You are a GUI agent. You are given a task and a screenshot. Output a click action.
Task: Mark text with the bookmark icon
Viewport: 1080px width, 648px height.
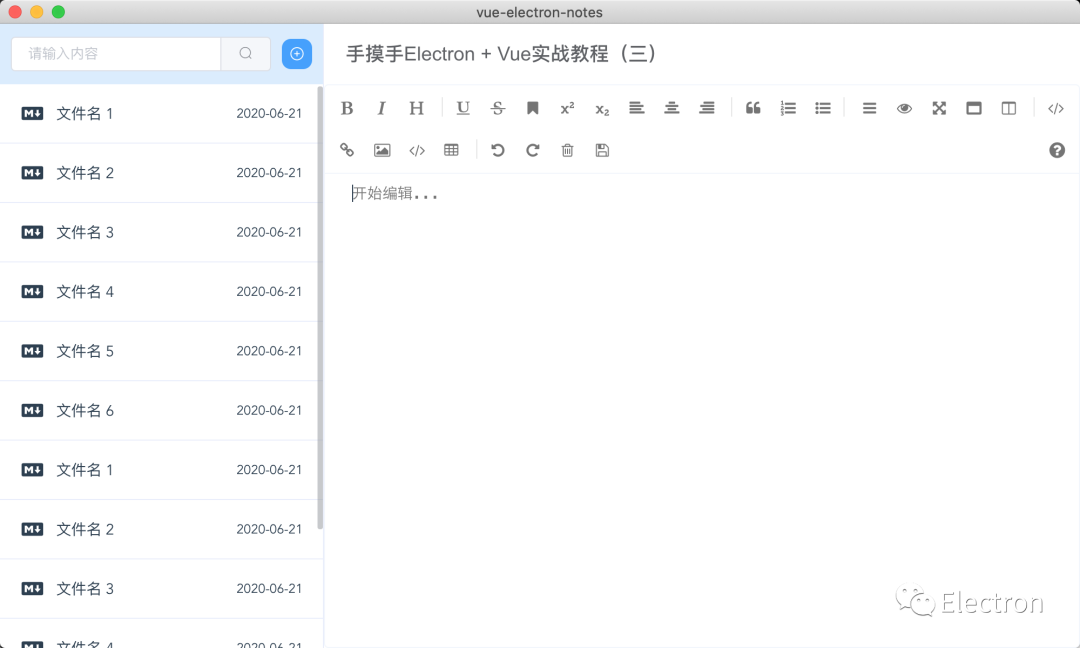point(532,108)
